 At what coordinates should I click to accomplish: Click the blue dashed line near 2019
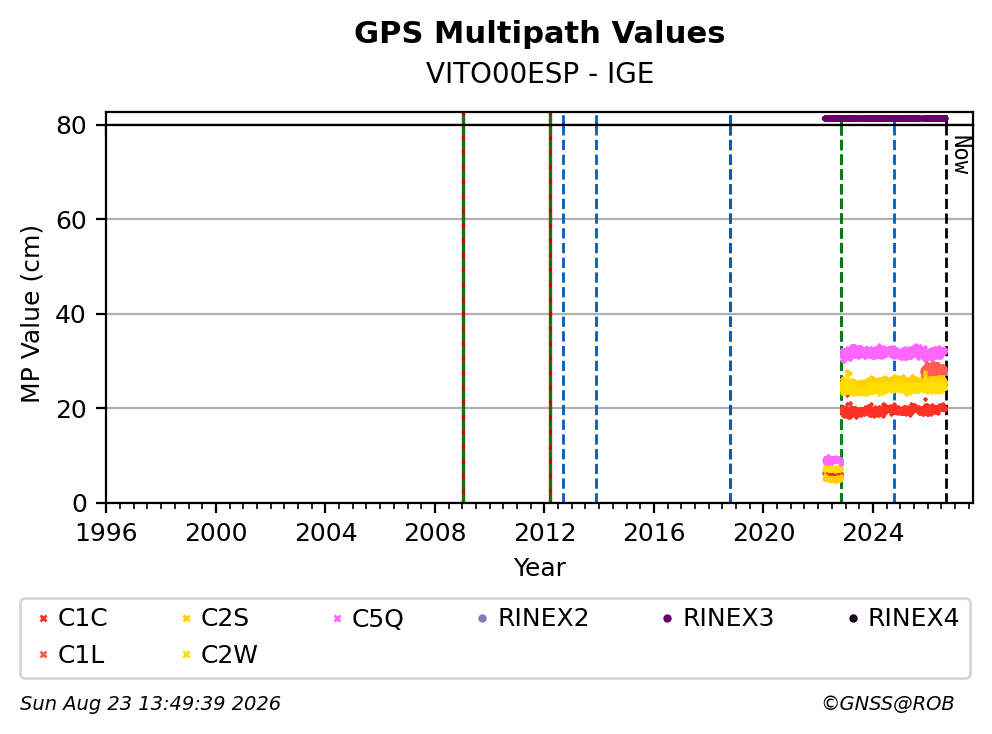730,308
